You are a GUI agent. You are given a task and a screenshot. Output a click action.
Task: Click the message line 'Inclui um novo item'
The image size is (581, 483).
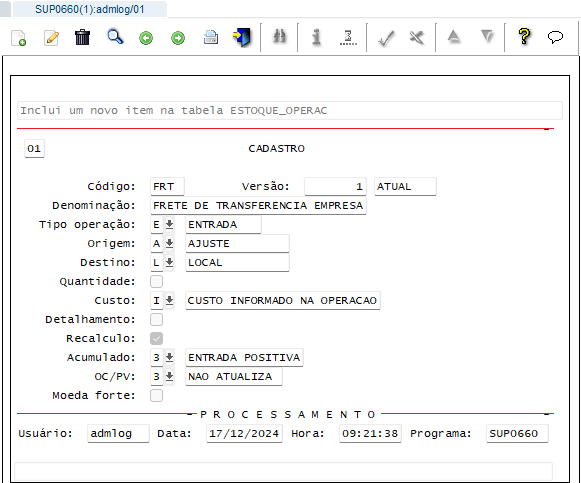[x=290, y=110]
